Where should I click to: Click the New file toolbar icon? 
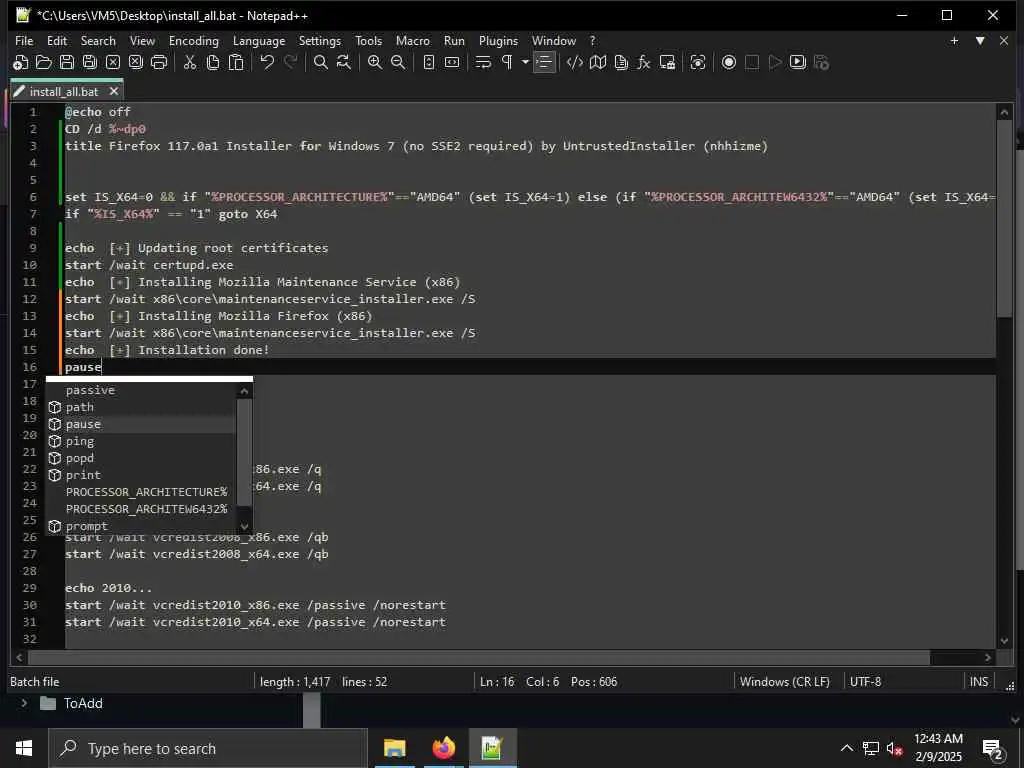[x=20, y=63]
